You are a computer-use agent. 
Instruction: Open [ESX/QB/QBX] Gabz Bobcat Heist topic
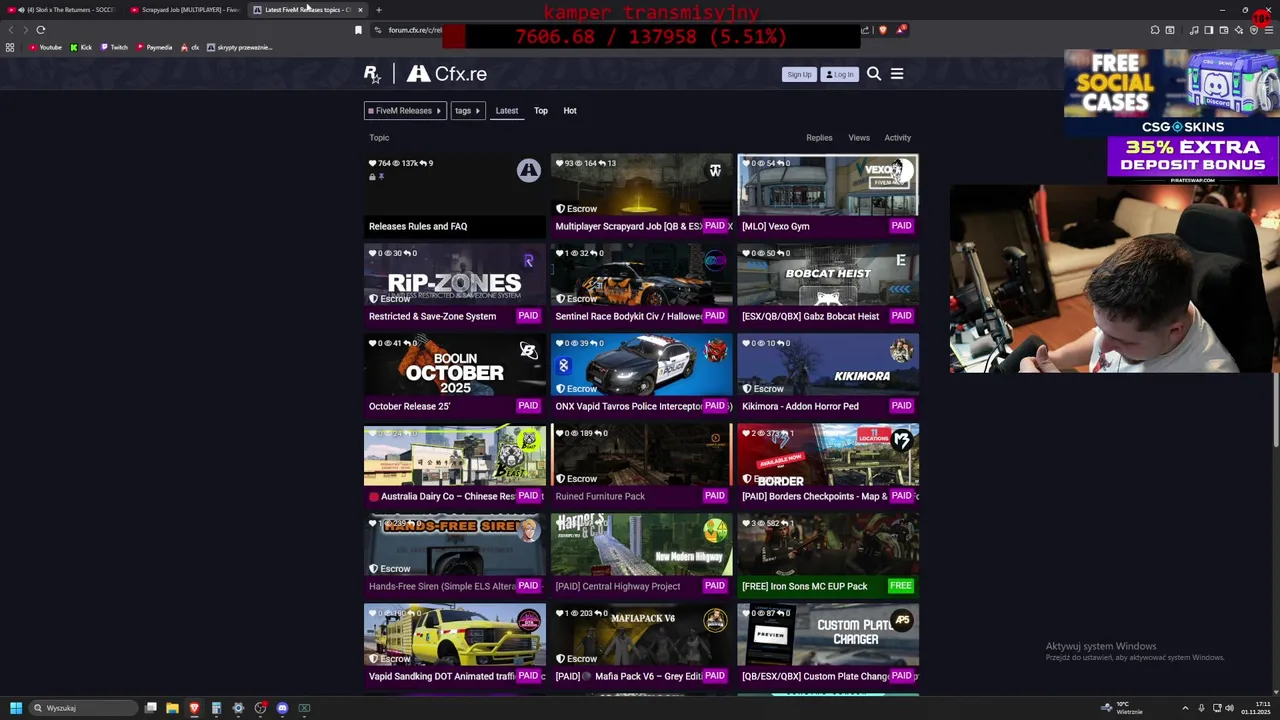[810, 316]
